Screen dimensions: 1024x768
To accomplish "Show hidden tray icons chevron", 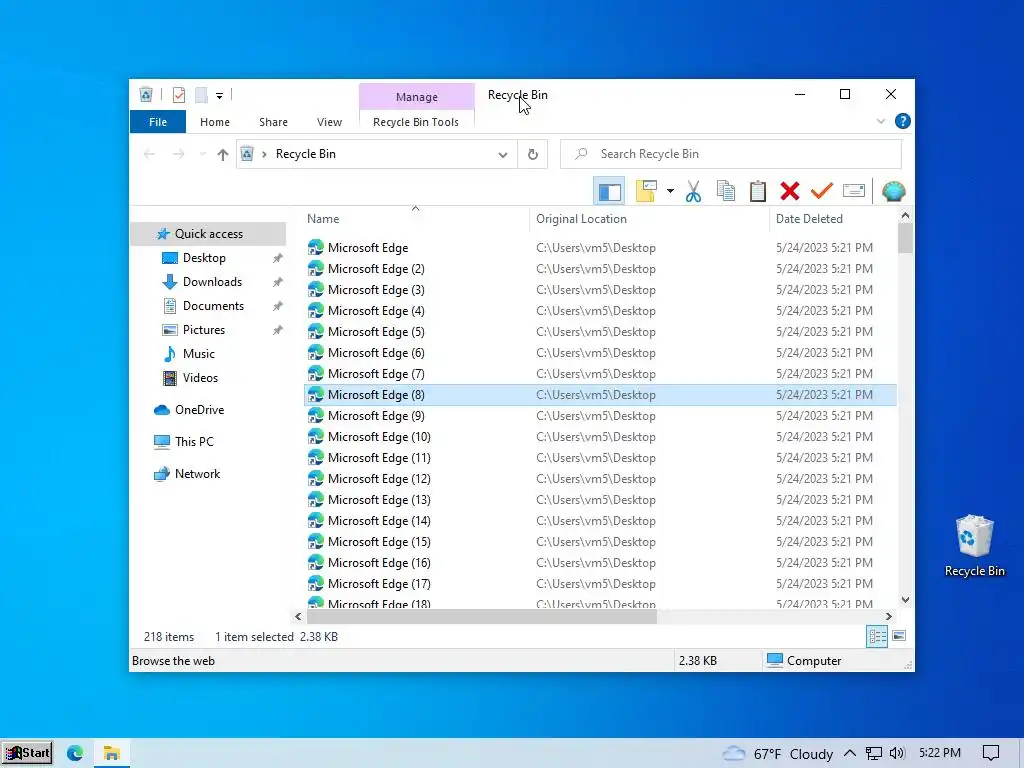I will pos(850,753).
